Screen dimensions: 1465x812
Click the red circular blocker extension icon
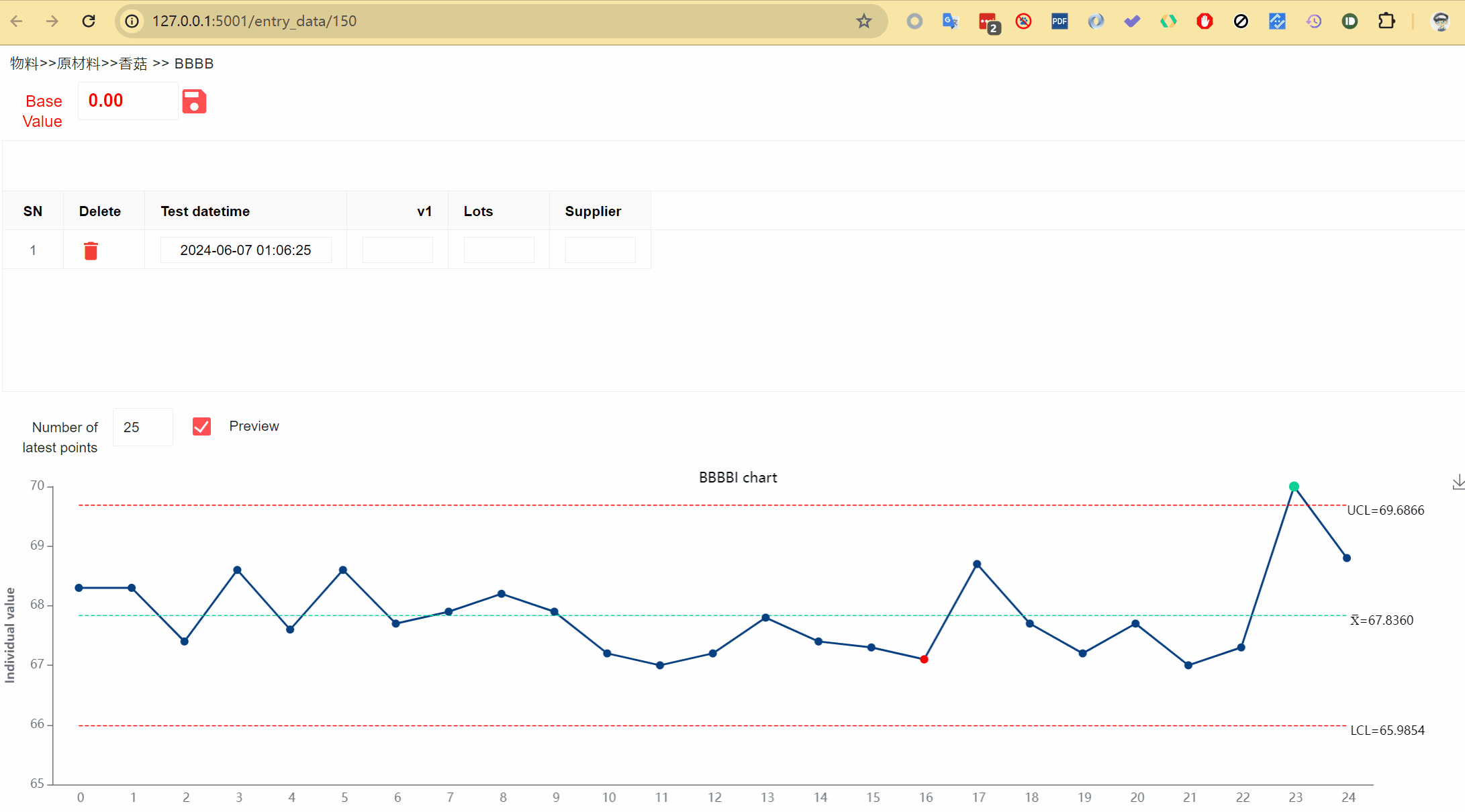coord(1023,21)
